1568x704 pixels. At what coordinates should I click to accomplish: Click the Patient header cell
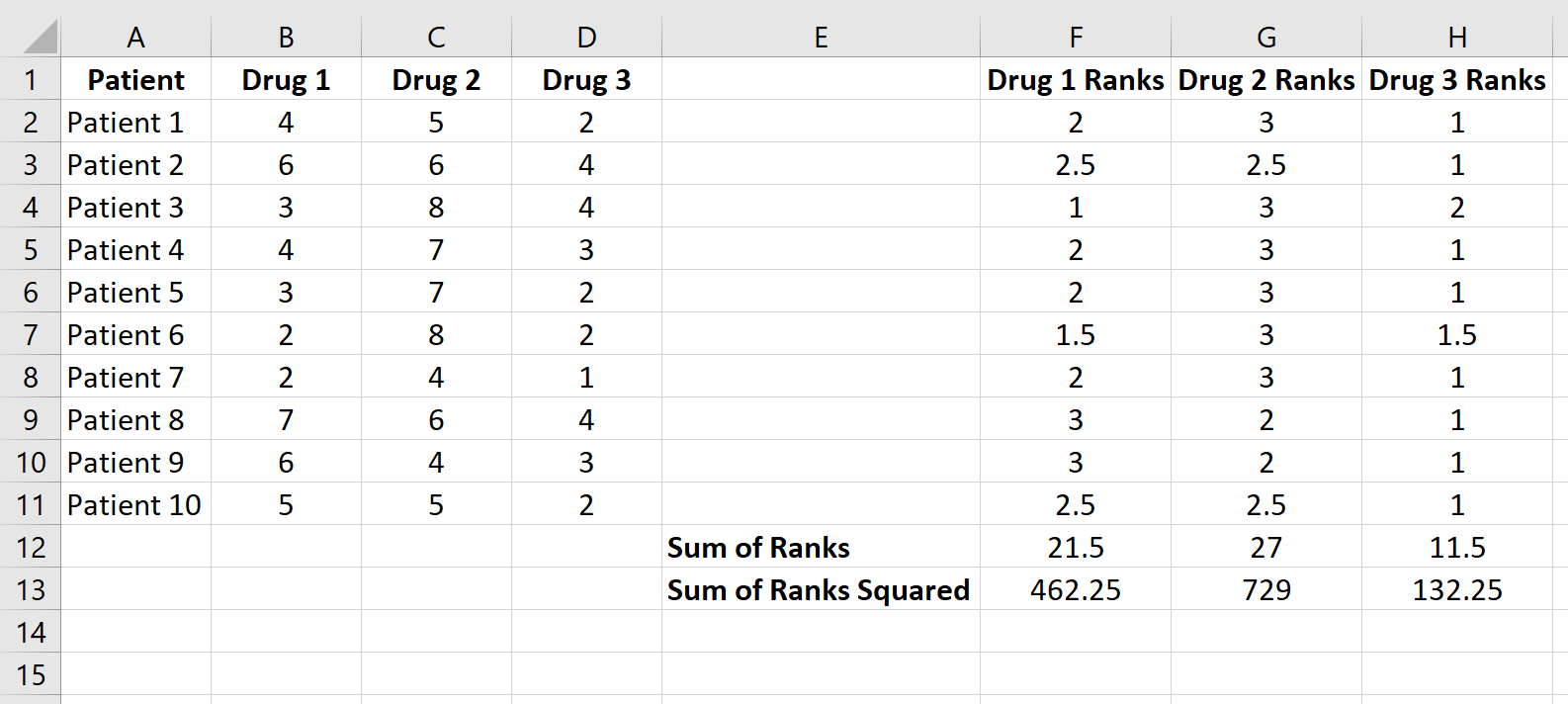click(135, 80)
